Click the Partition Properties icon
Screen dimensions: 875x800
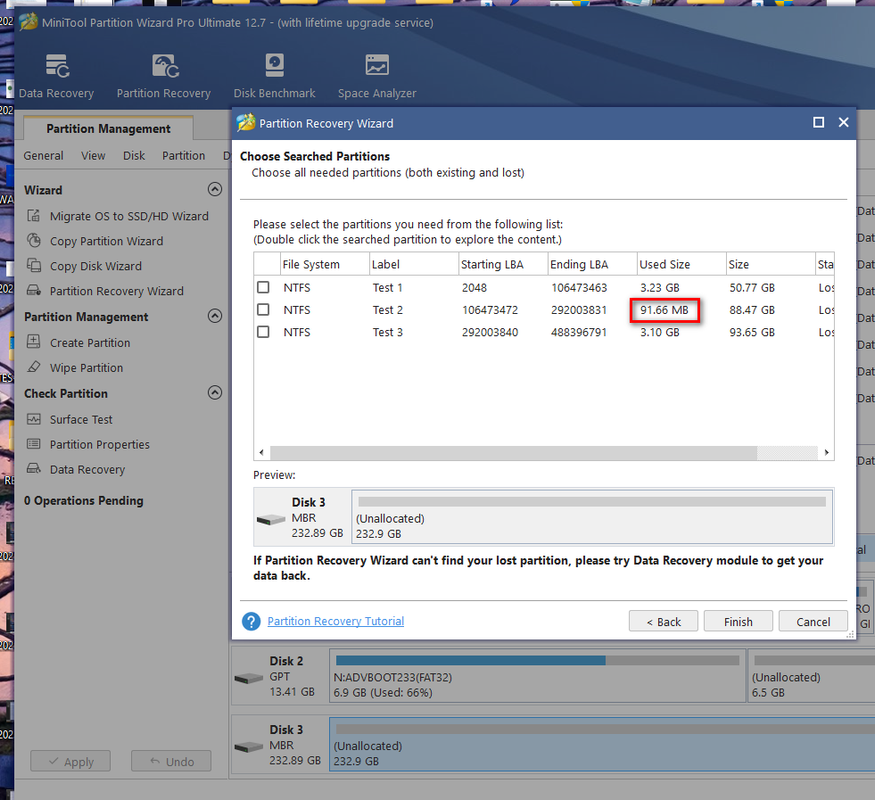click(34, 444)
